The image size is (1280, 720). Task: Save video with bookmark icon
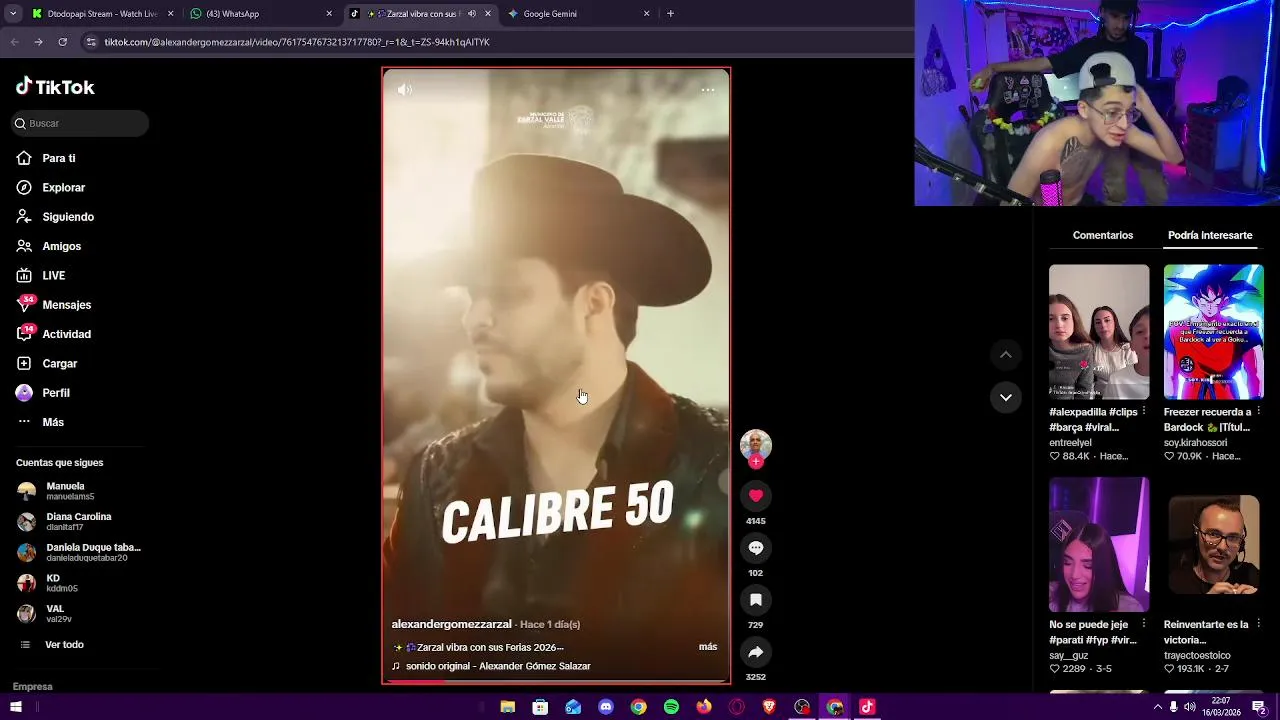tap(756, 599)
